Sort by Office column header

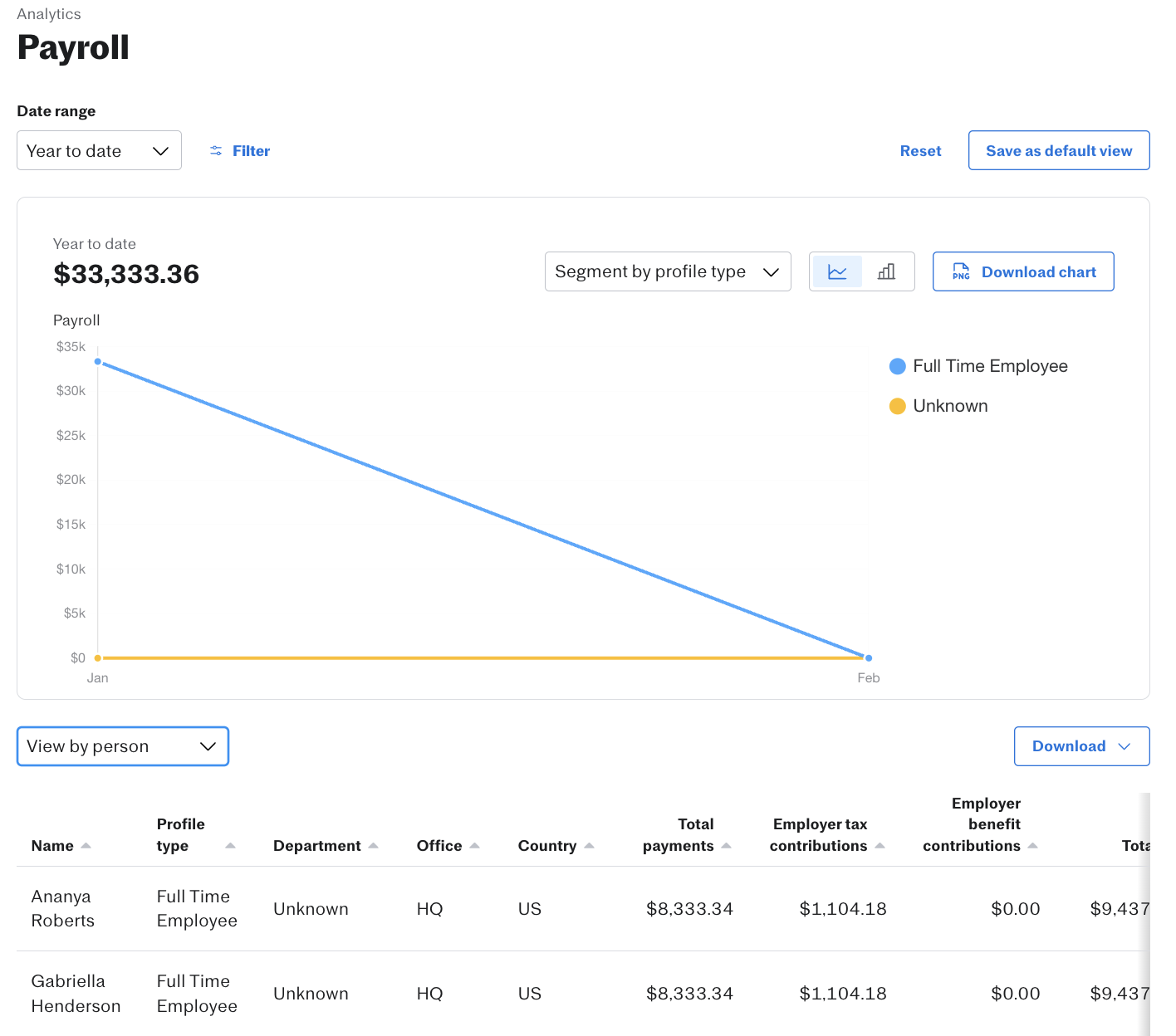click(x=439, y=846)
